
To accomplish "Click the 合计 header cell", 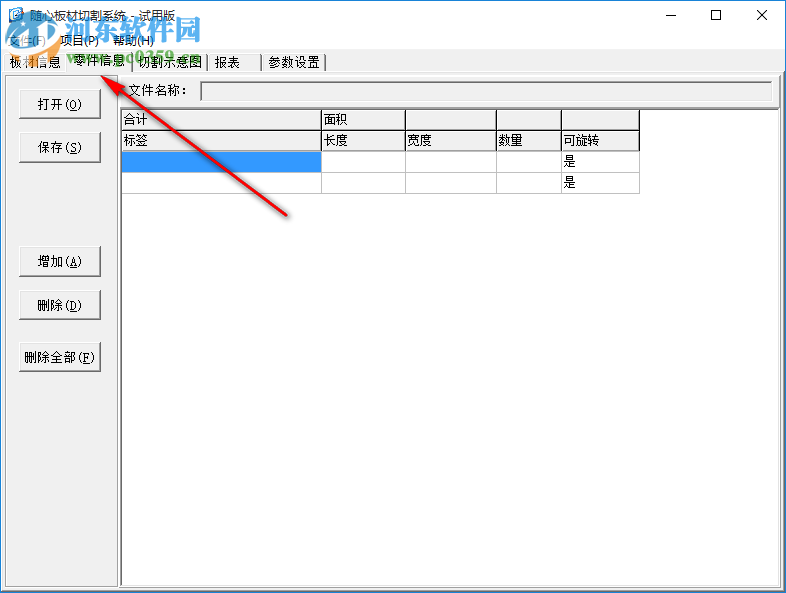I will pyautogui.click(x=221, y=120).
